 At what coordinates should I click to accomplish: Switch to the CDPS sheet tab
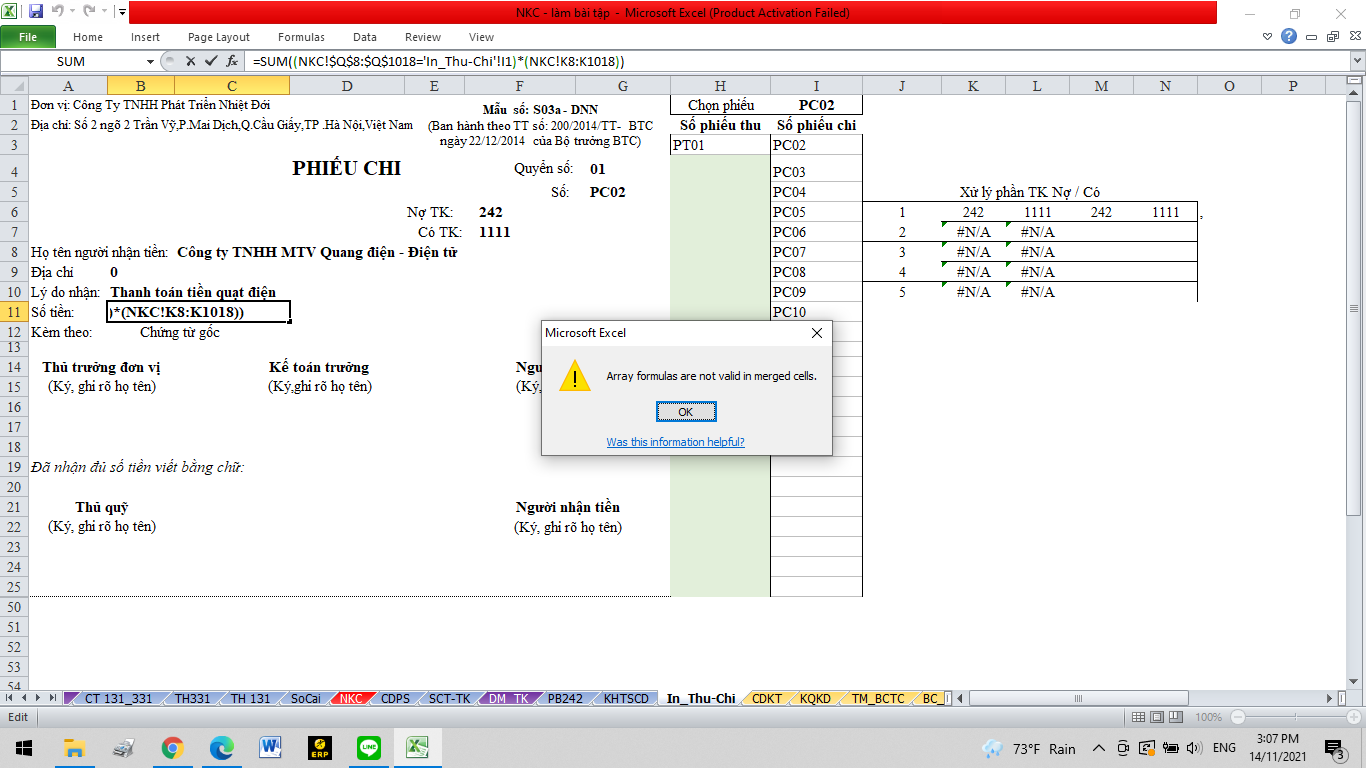pyautogui.click(x=395, y=698)
